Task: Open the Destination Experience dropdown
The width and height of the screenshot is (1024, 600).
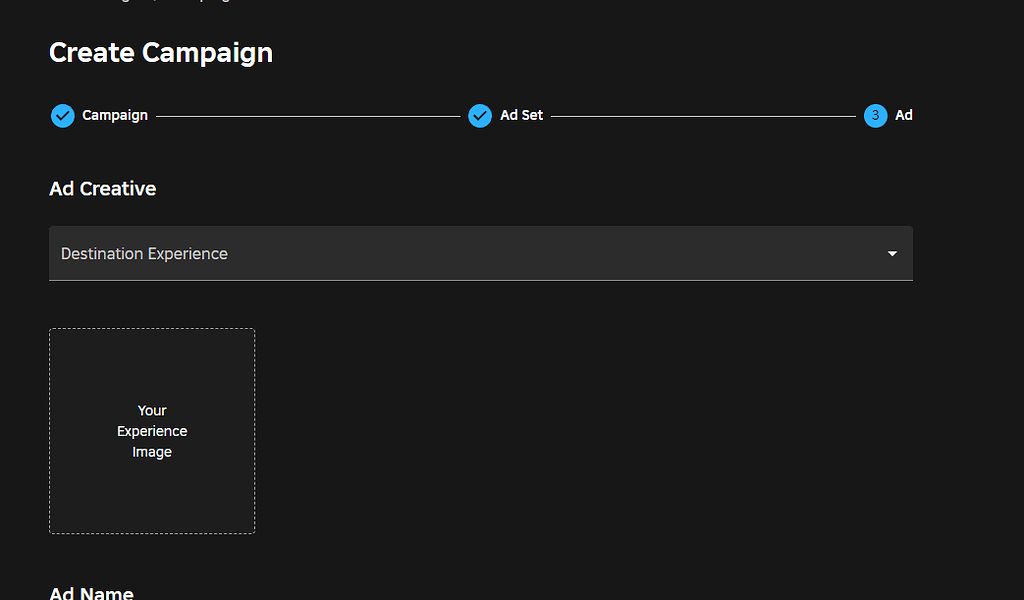Action: 480,254
